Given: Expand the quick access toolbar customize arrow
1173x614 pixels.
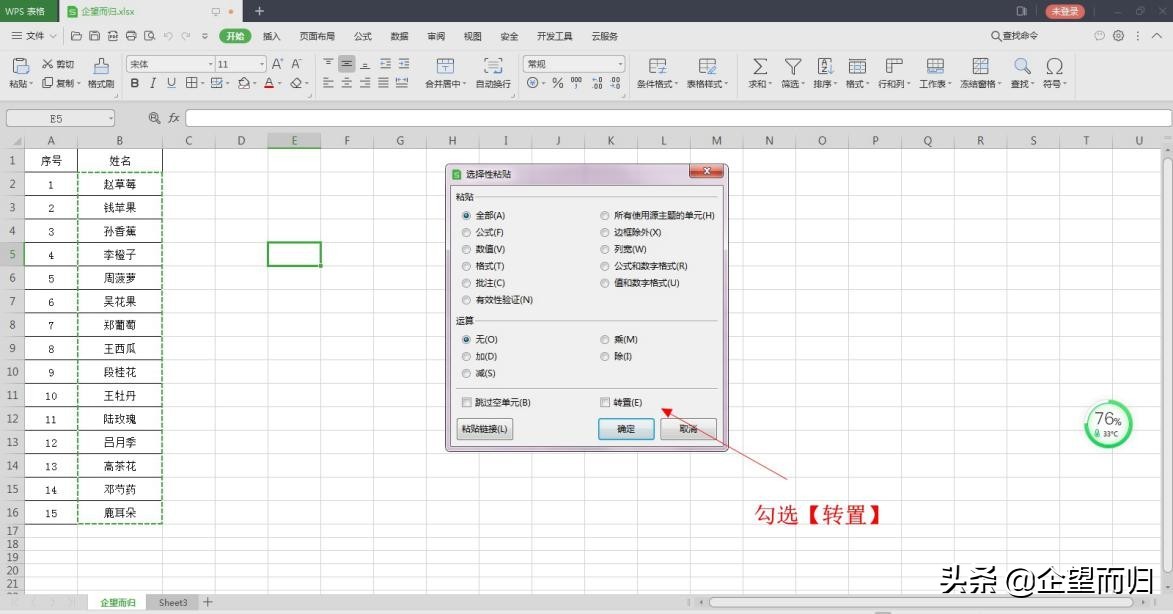Looking at the screenshot, I should coord(205,35).
